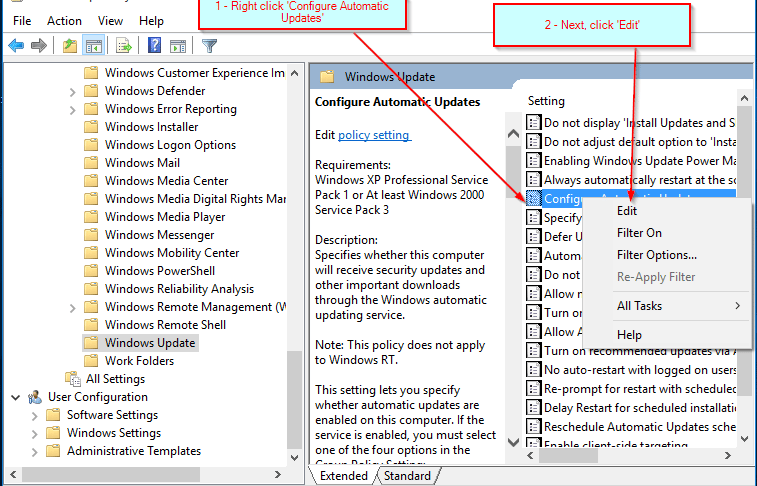Click the Back arrow toolbar icon
The width and height of the screenshot is (757, 486).
pos(16,46)
